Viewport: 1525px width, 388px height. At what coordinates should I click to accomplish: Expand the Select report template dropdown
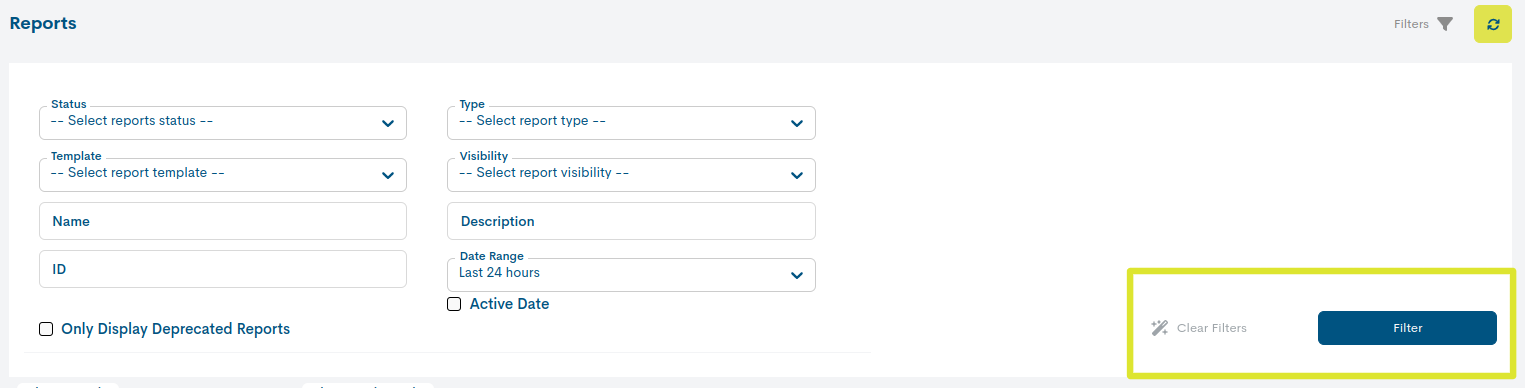223,175
